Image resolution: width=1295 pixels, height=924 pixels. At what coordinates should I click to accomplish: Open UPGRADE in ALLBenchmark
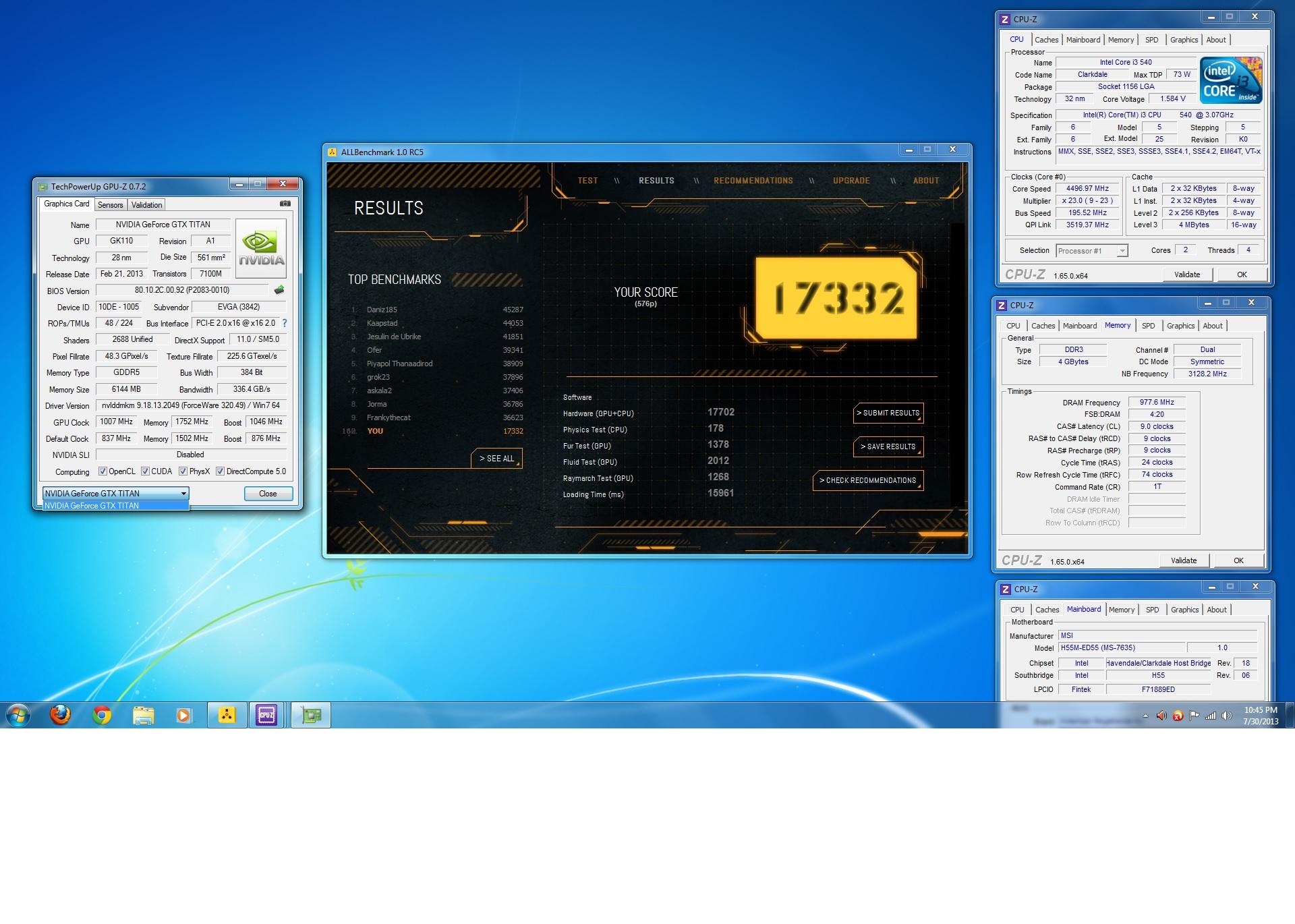[851, 181]
